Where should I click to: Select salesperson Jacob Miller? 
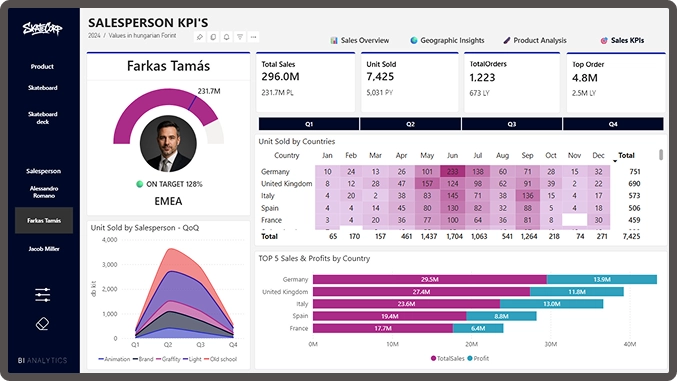pyautogui.click(x=44, y=249)
